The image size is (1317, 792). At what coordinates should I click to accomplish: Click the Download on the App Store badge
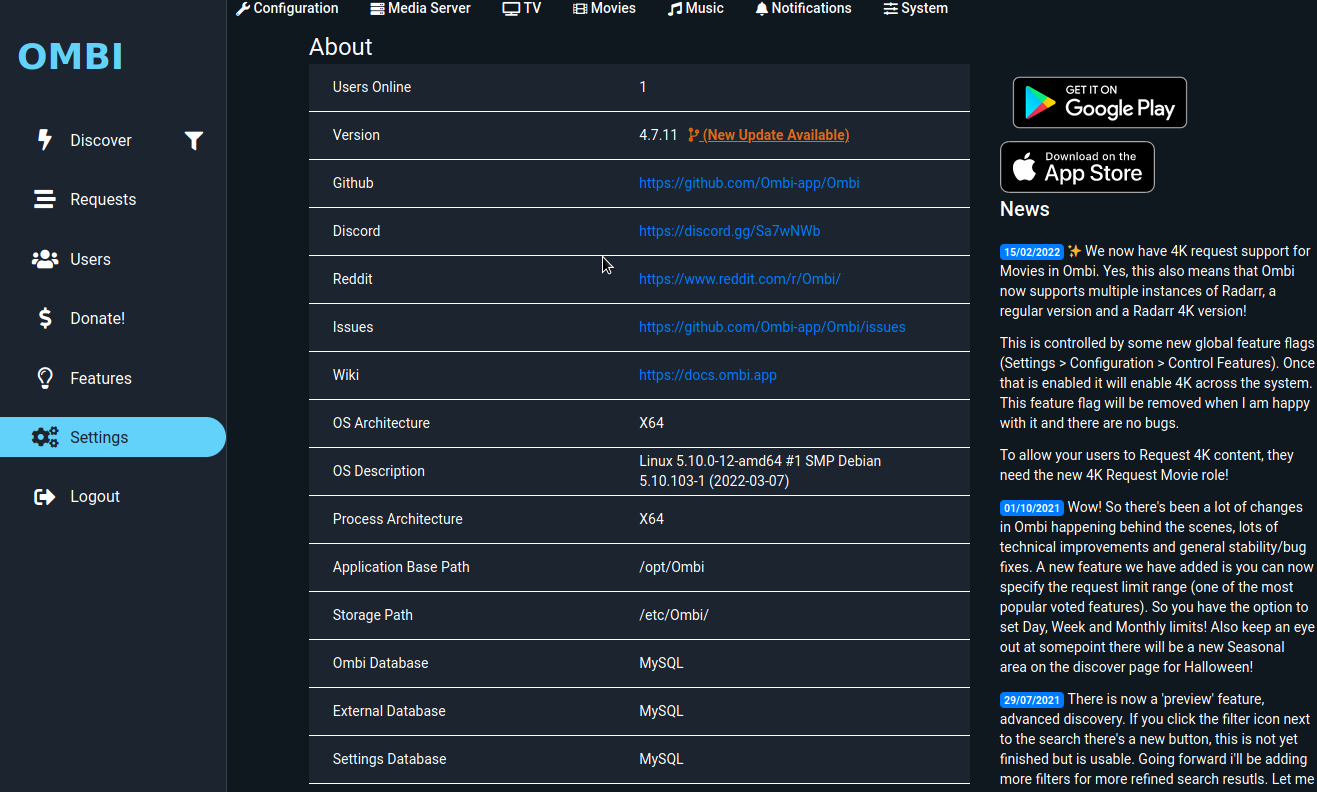pos(1077,166)
